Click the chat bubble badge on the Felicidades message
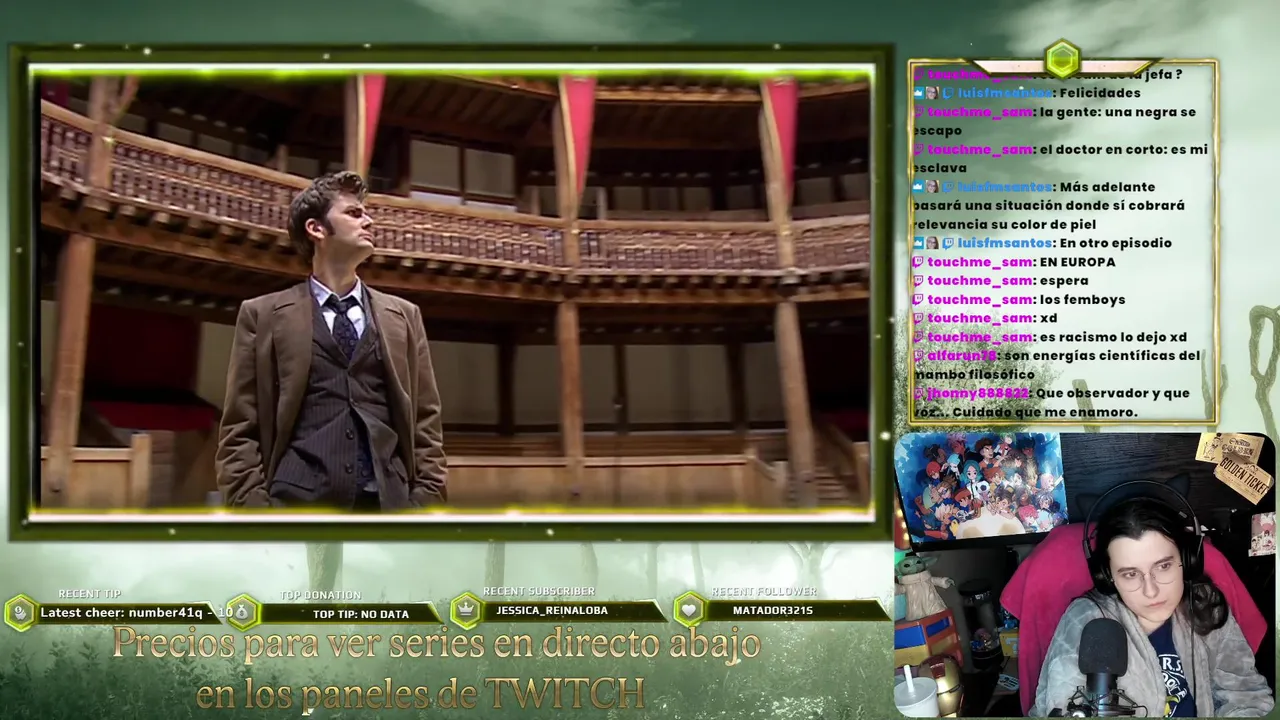Screen dimensions: 1280x720 (948, 93)
